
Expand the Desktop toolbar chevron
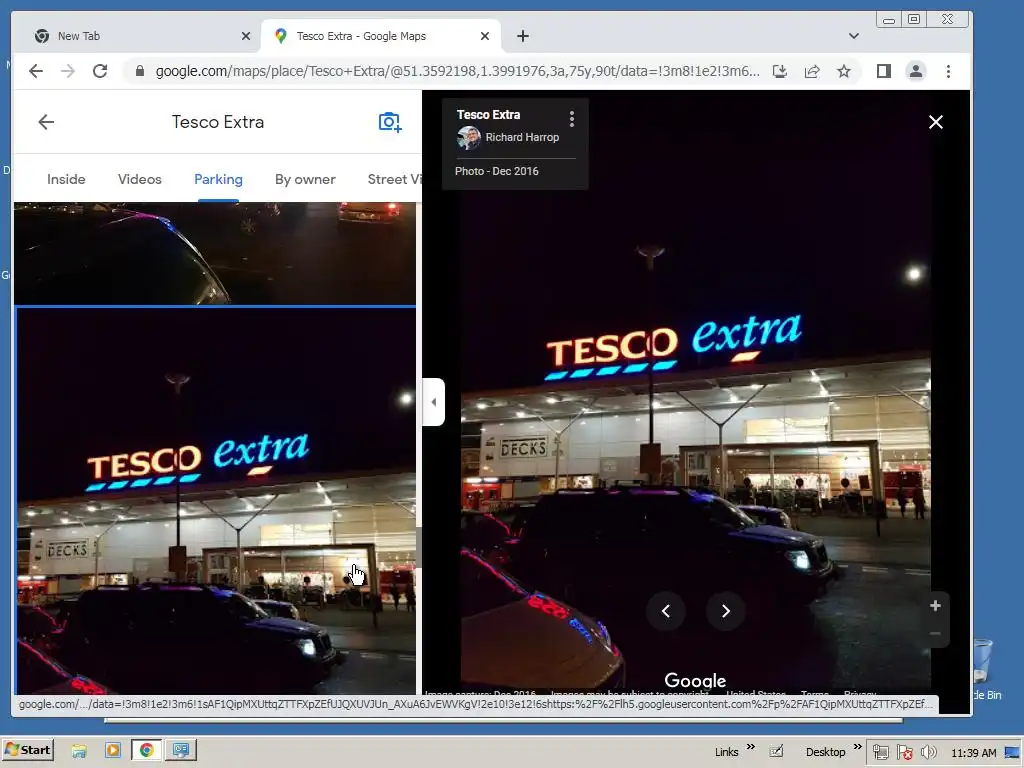click(x=857, y=746)
